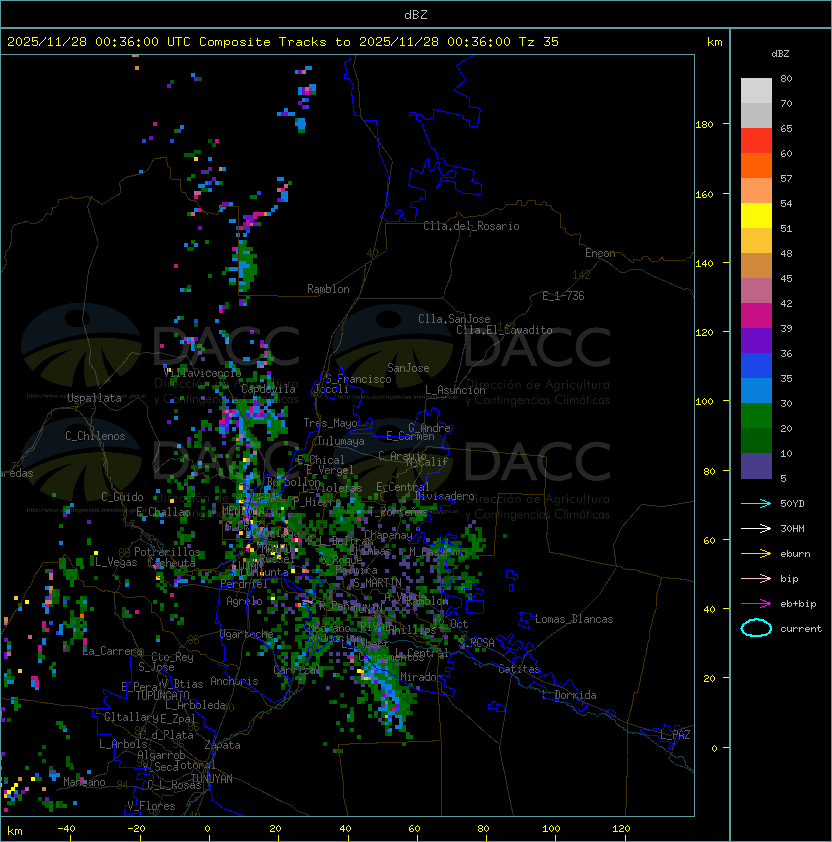
Task: Click the 'L_PAZ' map label
Action: [675, 735]
